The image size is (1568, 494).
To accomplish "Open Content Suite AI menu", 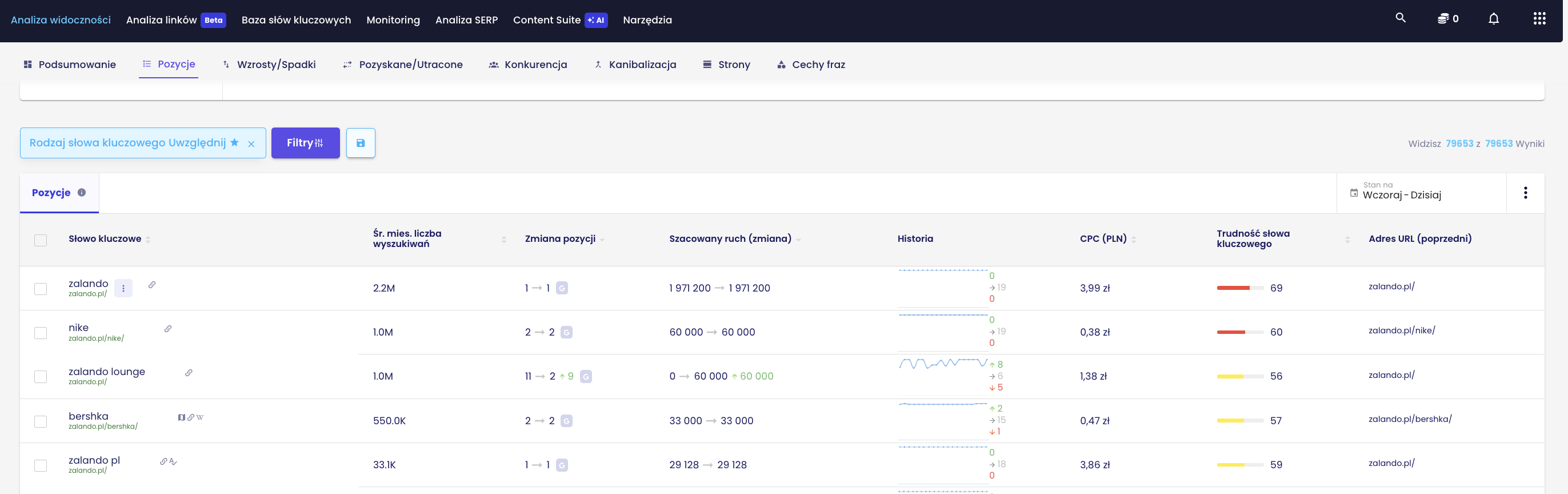I will [560, 20].
